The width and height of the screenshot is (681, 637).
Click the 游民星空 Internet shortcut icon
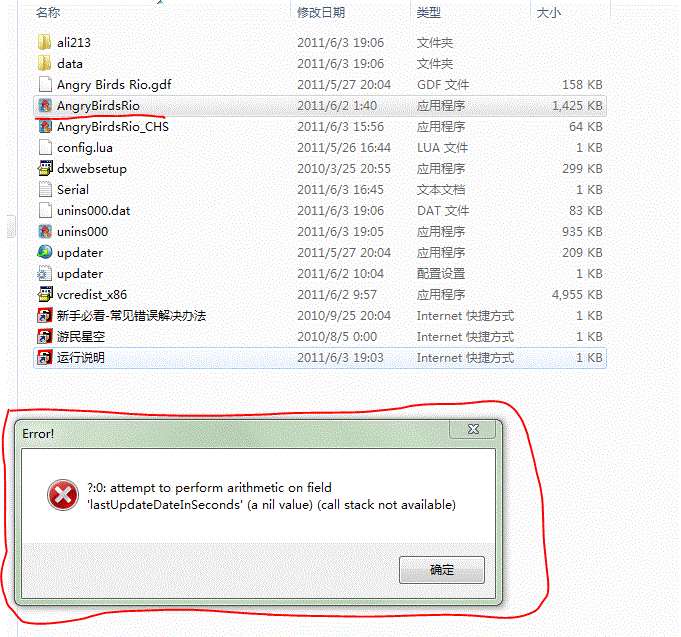[x=45, y=337]
